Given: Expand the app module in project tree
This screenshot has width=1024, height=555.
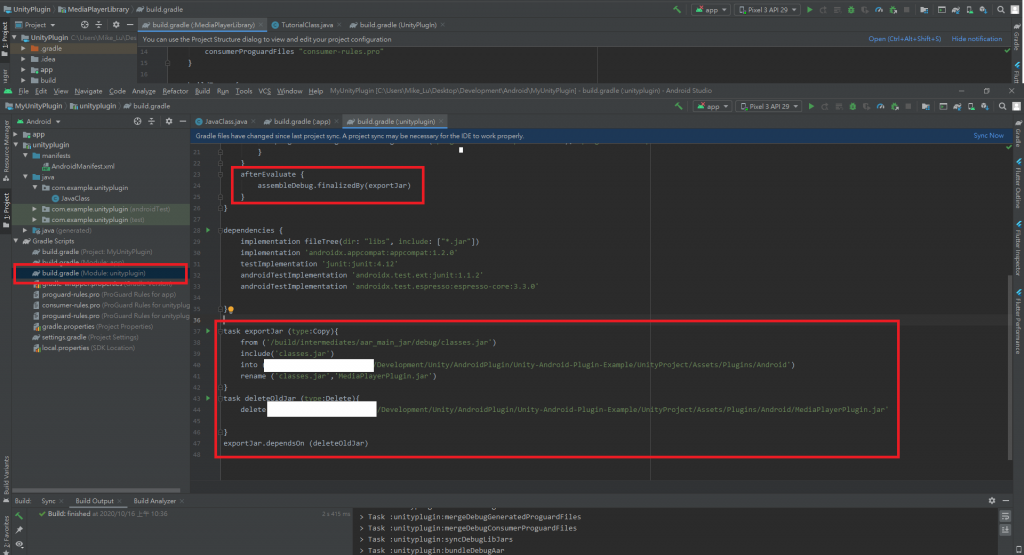Looking at the screenshot, I should tap(16, 135).
